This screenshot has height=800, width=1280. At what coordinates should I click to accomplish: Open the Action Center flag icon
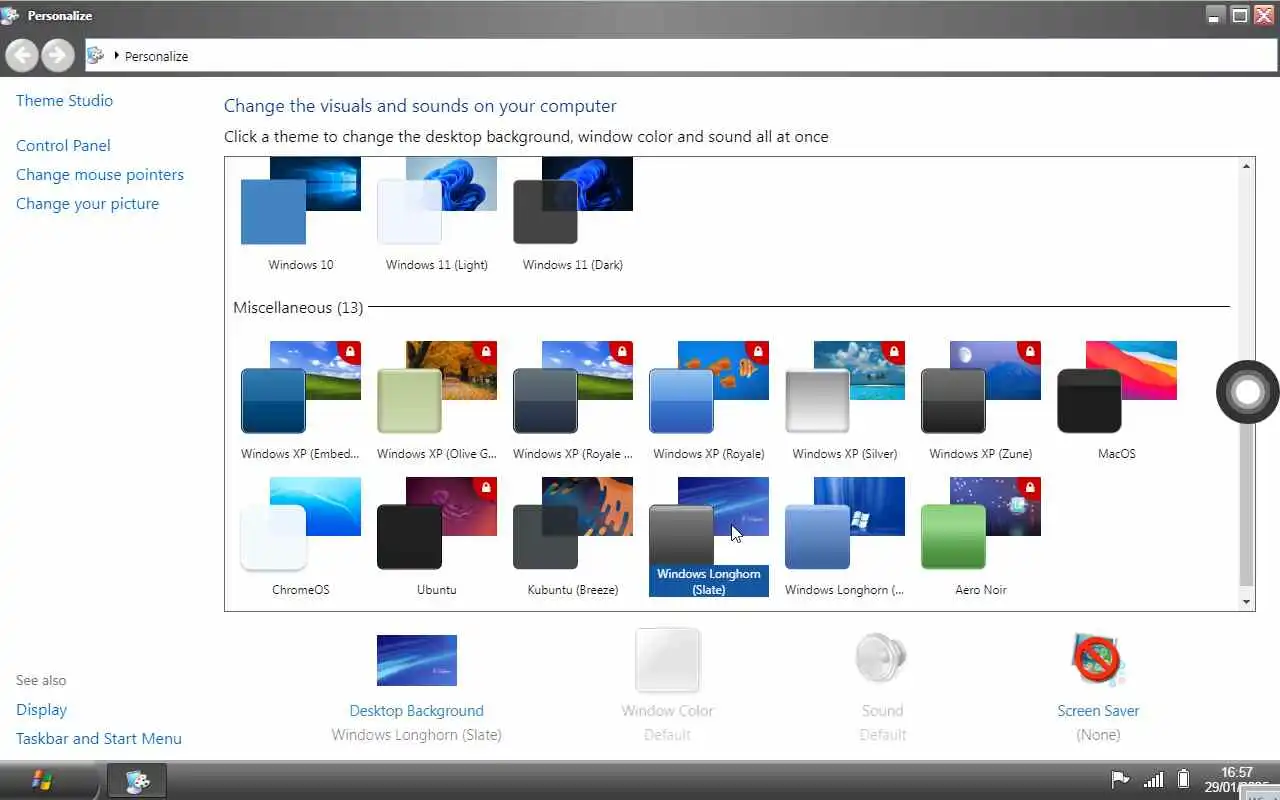(1120, 779)
